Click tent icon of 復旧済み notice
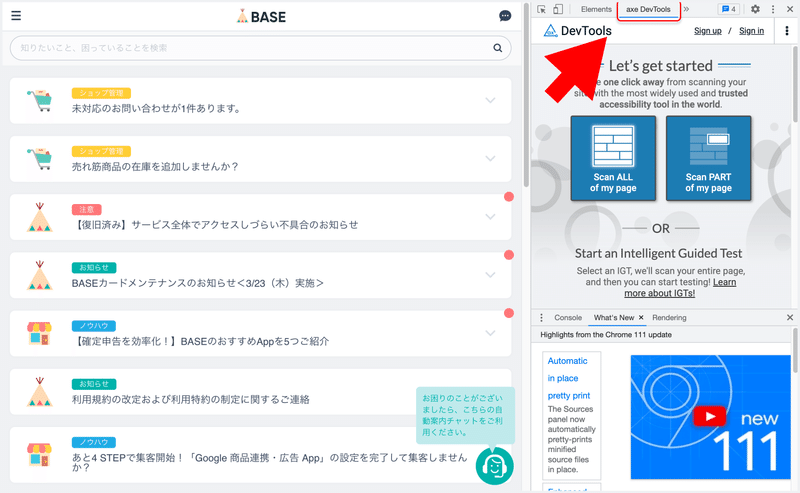800x493 pixels. (39, 217)
